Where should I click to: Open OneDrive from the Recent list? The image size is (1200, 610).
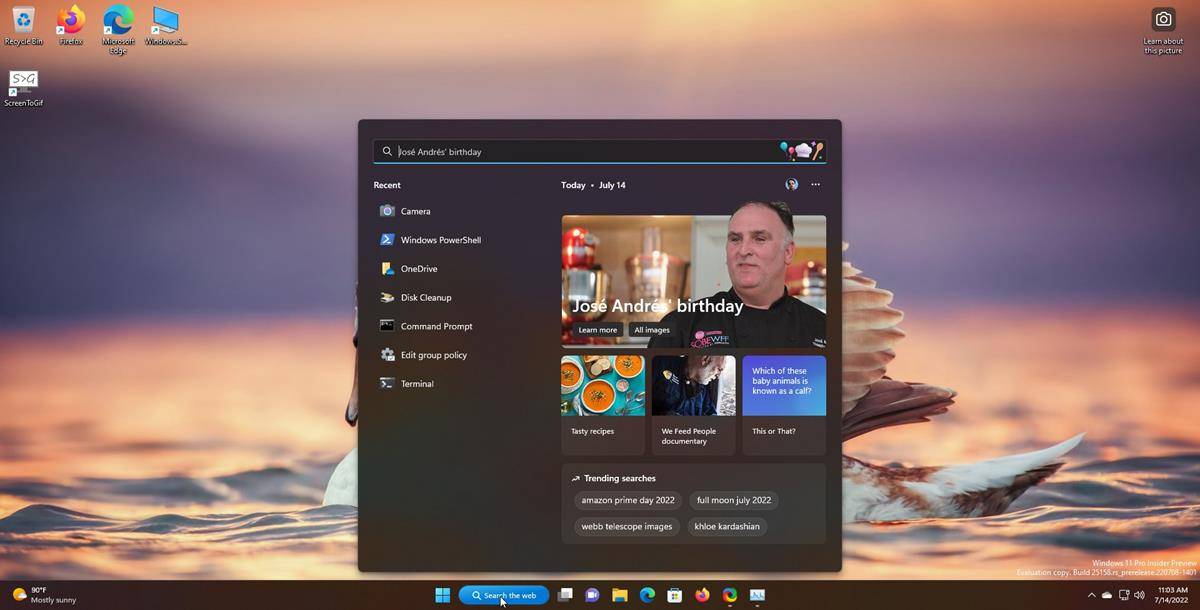tap(419, 268)
